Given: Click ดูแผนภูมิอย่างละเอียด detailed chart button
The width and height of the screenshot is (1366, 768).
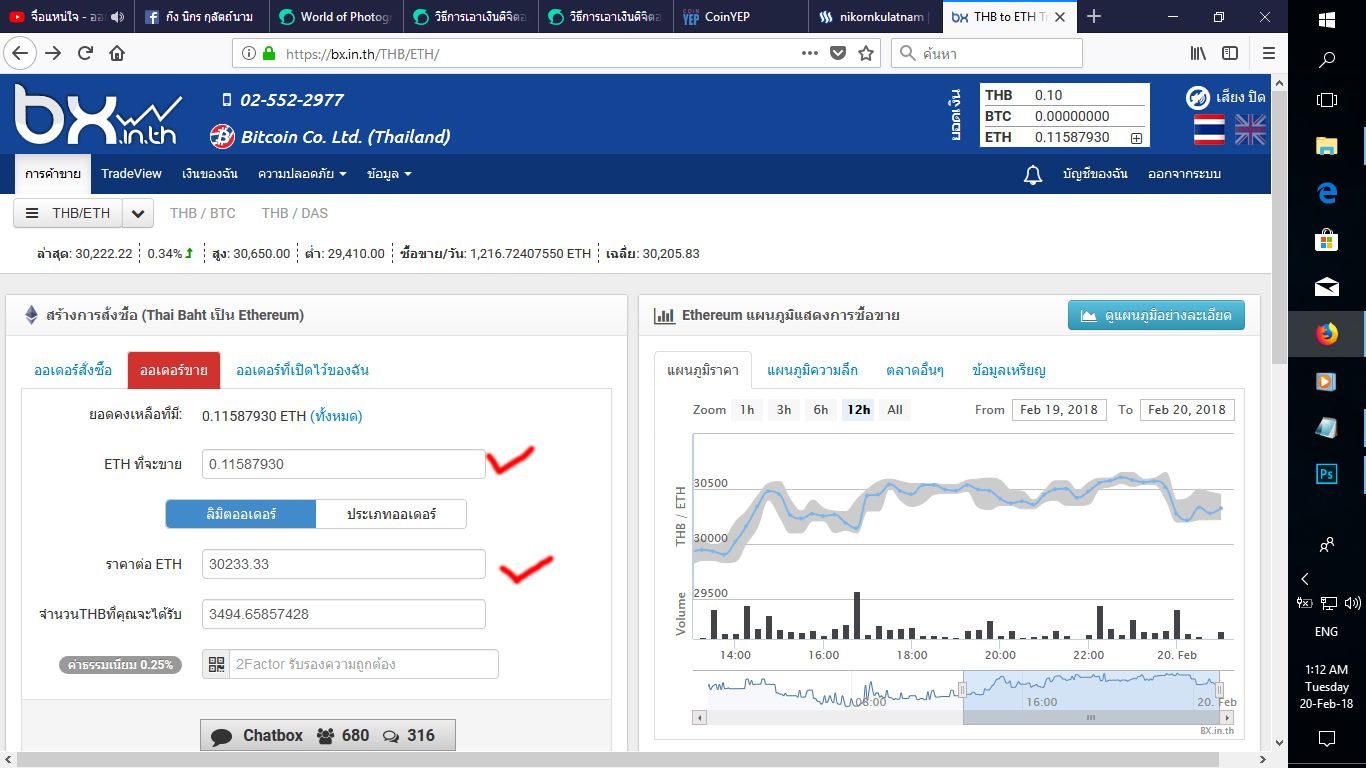Looking at the screenshot, I should coord(1156,315).
